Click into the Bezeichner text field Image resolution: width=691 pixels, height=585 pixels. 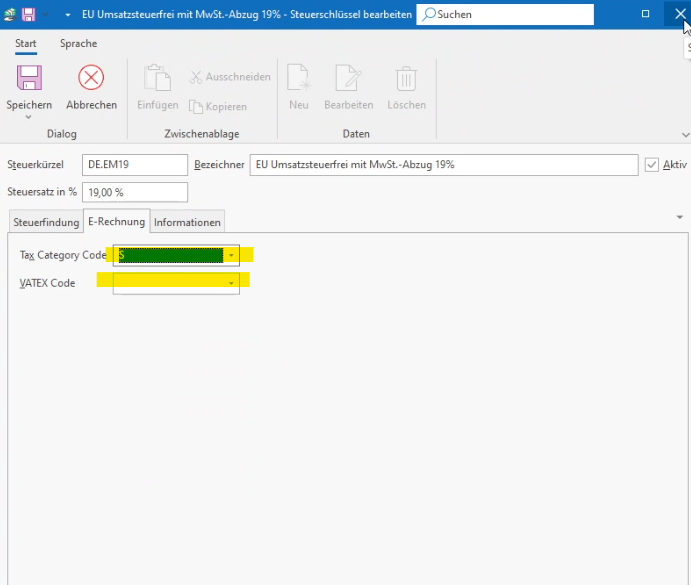(443, 165)
